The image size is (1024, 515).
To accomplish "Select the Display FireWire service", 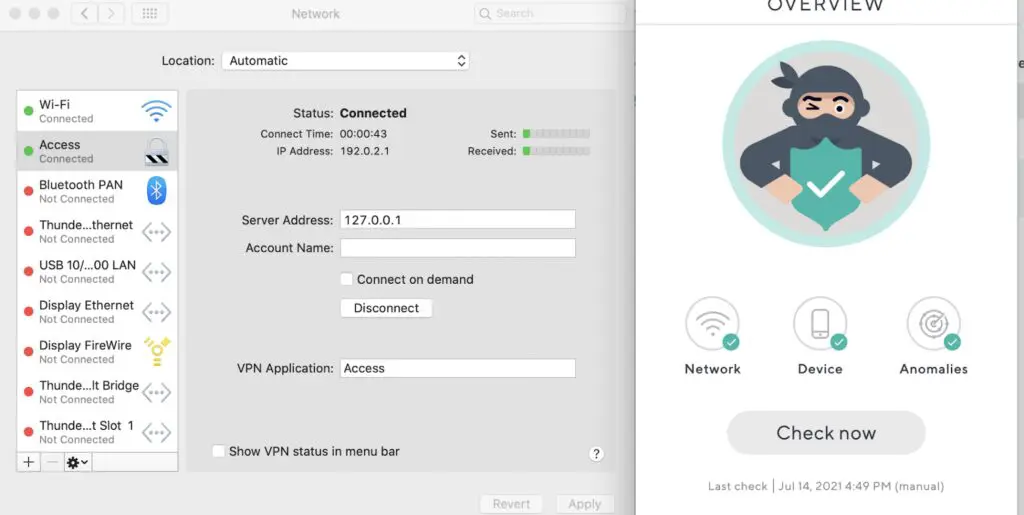I will coord(97,352).
